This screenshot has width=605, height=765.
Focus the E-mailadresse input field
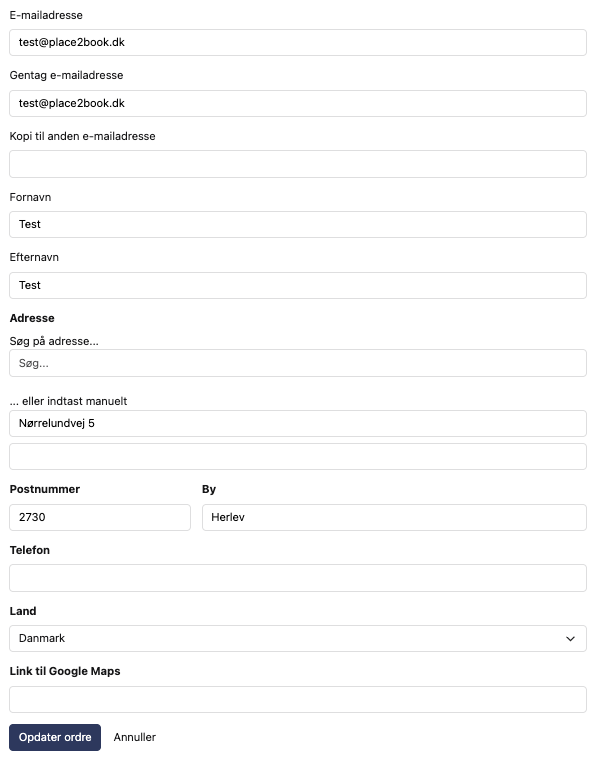[x=297, y=42]
